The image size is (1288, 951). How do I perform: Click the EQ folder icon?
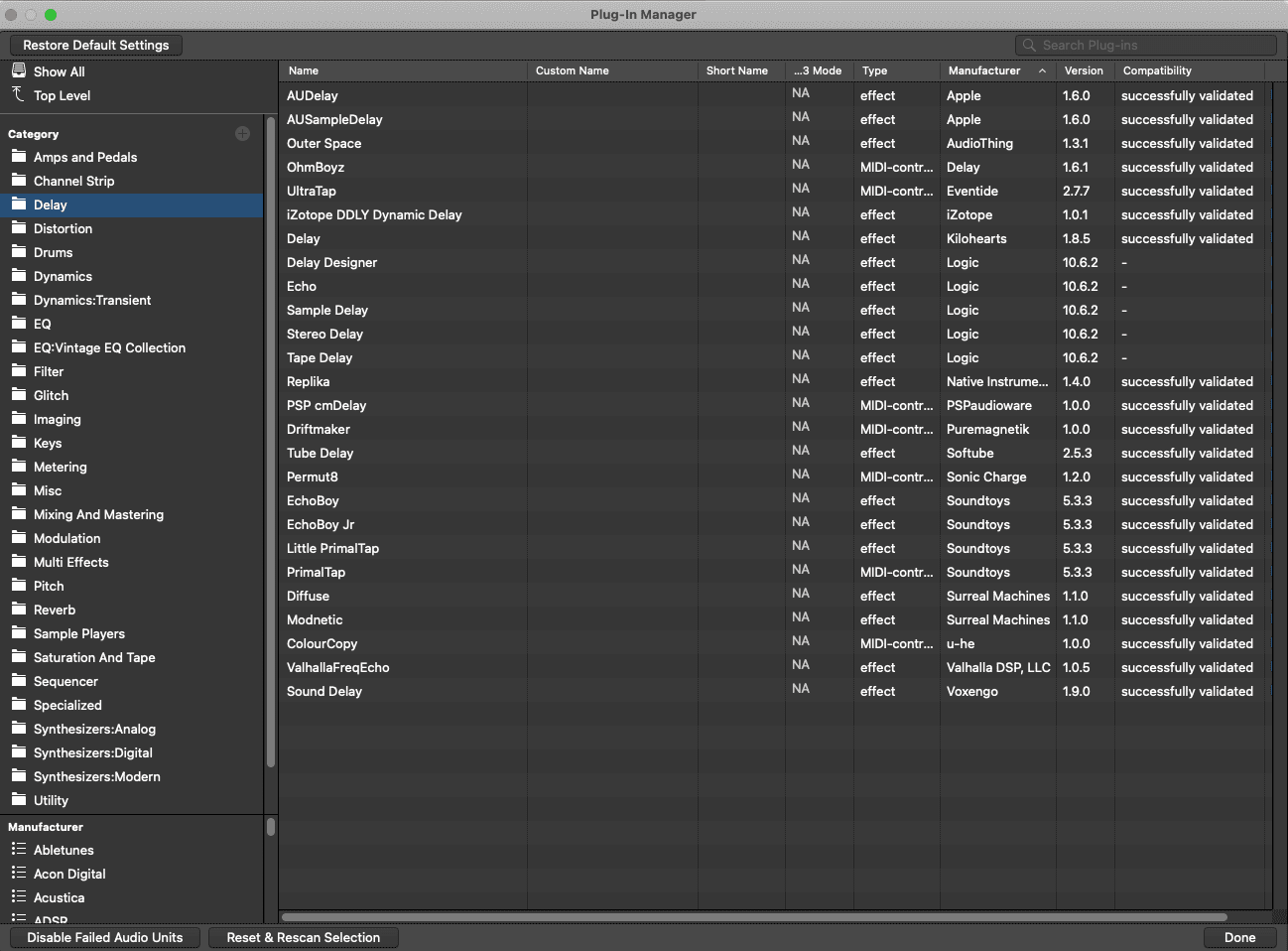pyautogui.click(x=19, y=323)
